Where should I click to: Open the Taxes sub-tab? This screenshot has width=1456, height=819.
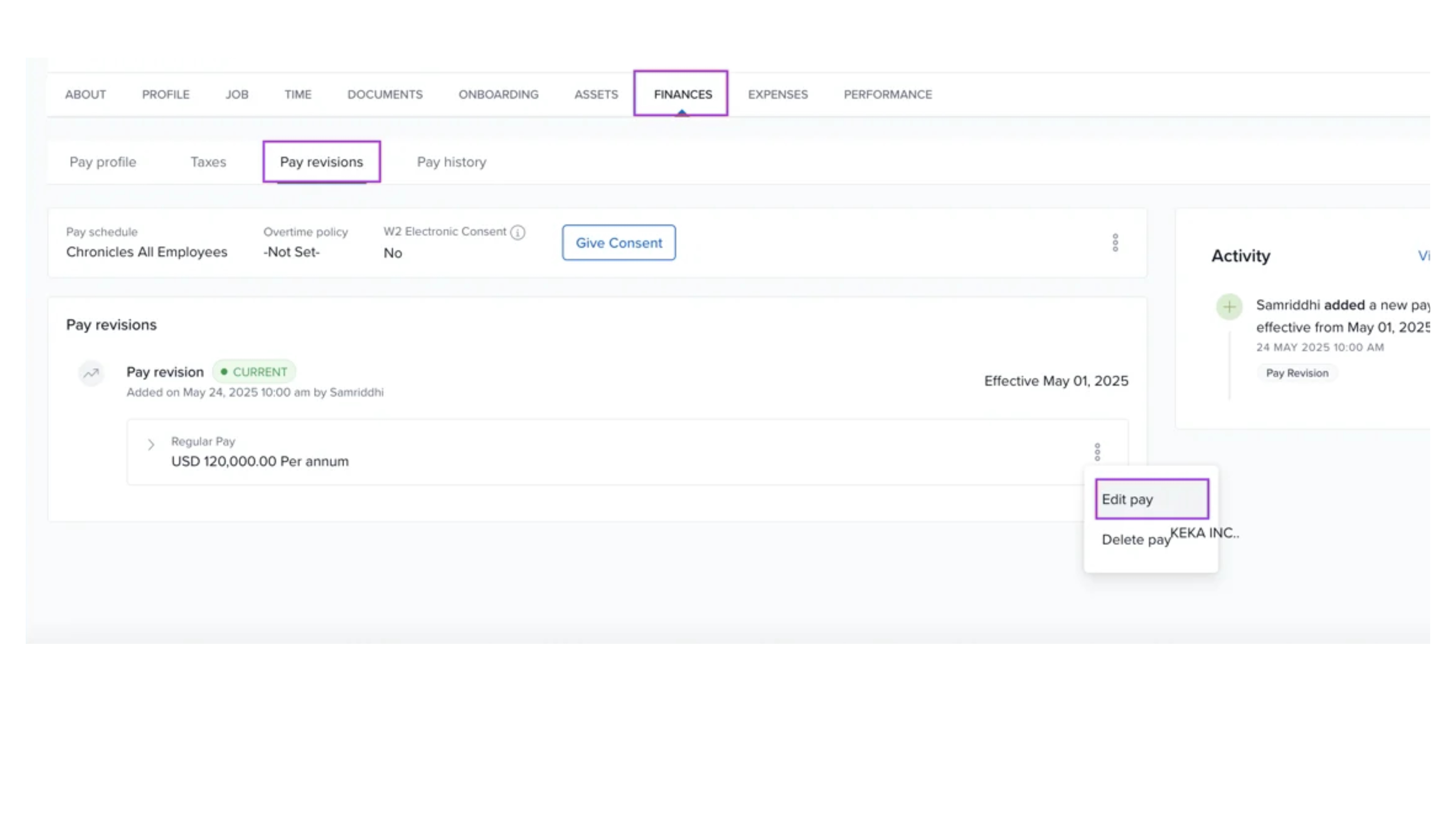point(208,162)
